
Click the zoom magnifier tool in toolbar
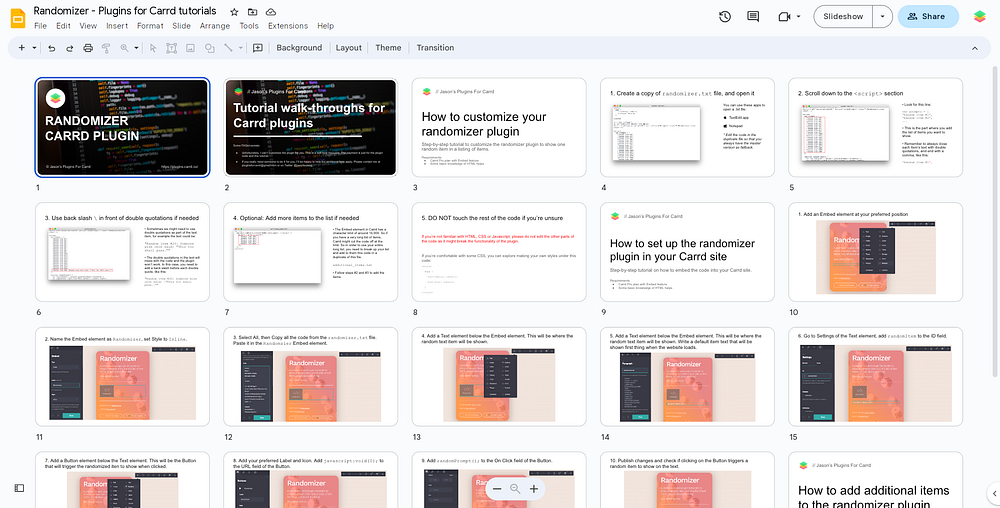click(124, 48)
